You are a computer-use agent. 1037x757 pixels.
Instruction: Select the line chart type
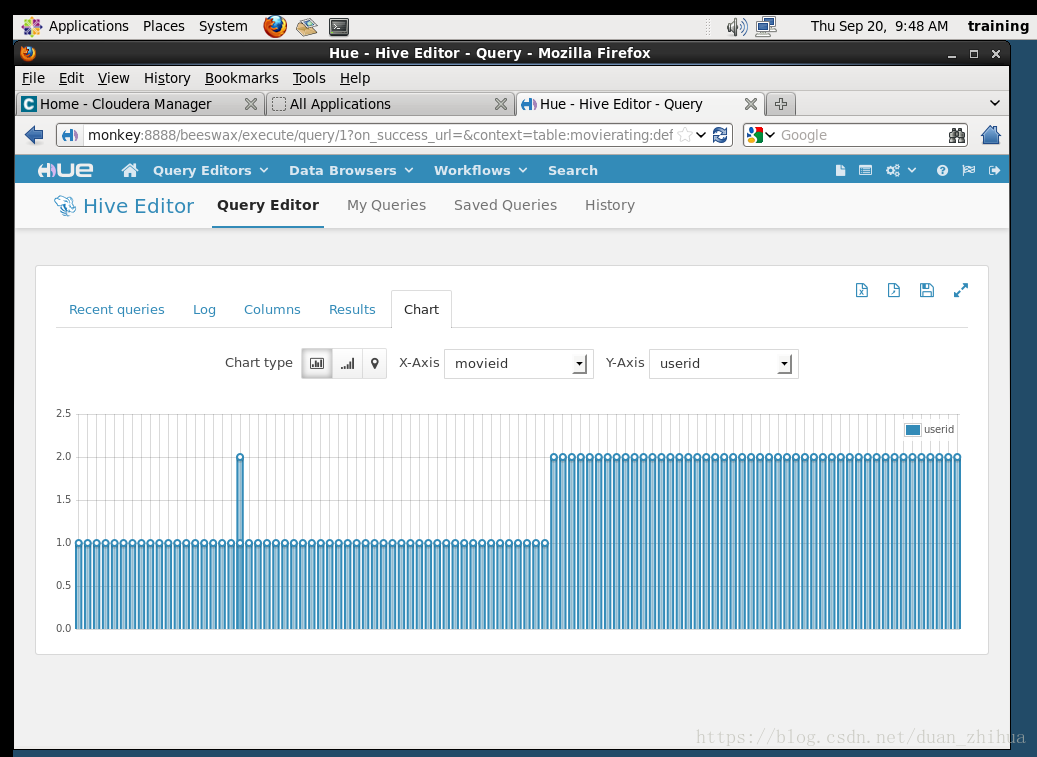(x=347, y=364)
